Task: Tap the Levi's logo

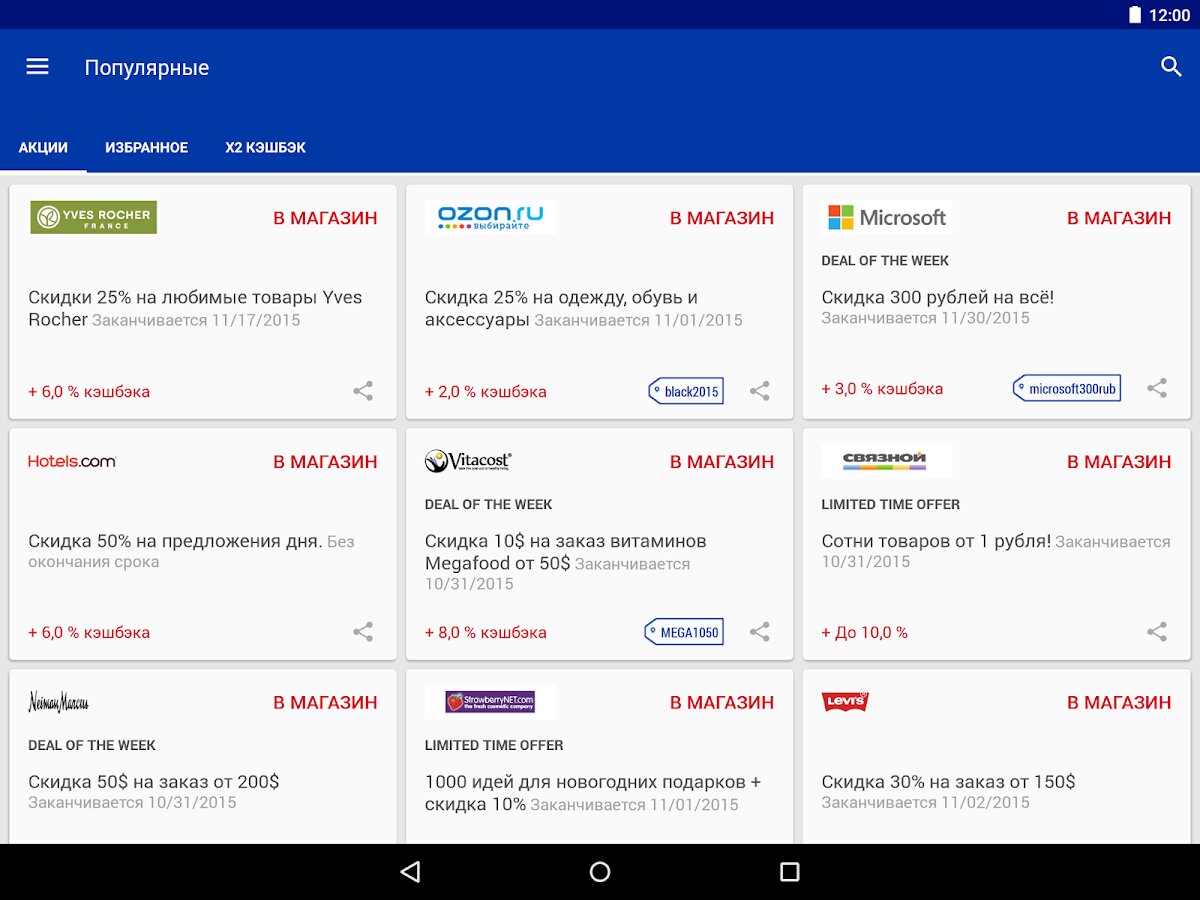Action: (845, 702)
